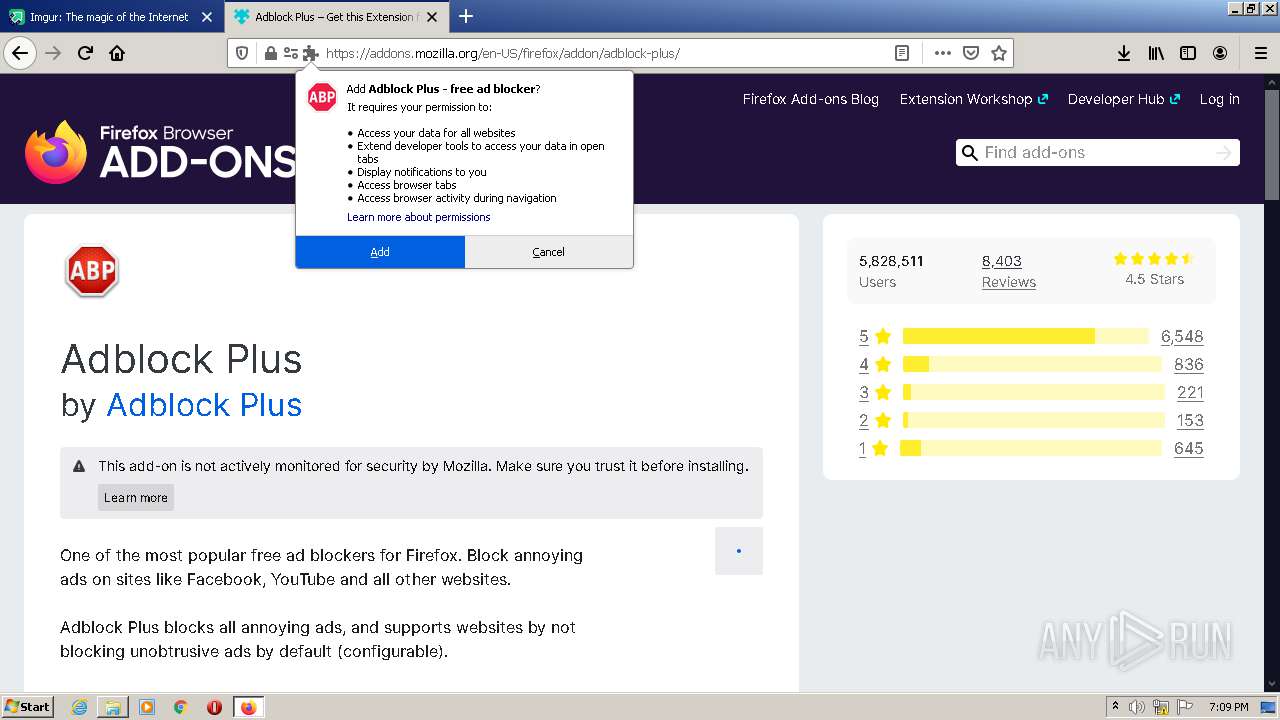Open the Extension Workshop link

(973, 99)
